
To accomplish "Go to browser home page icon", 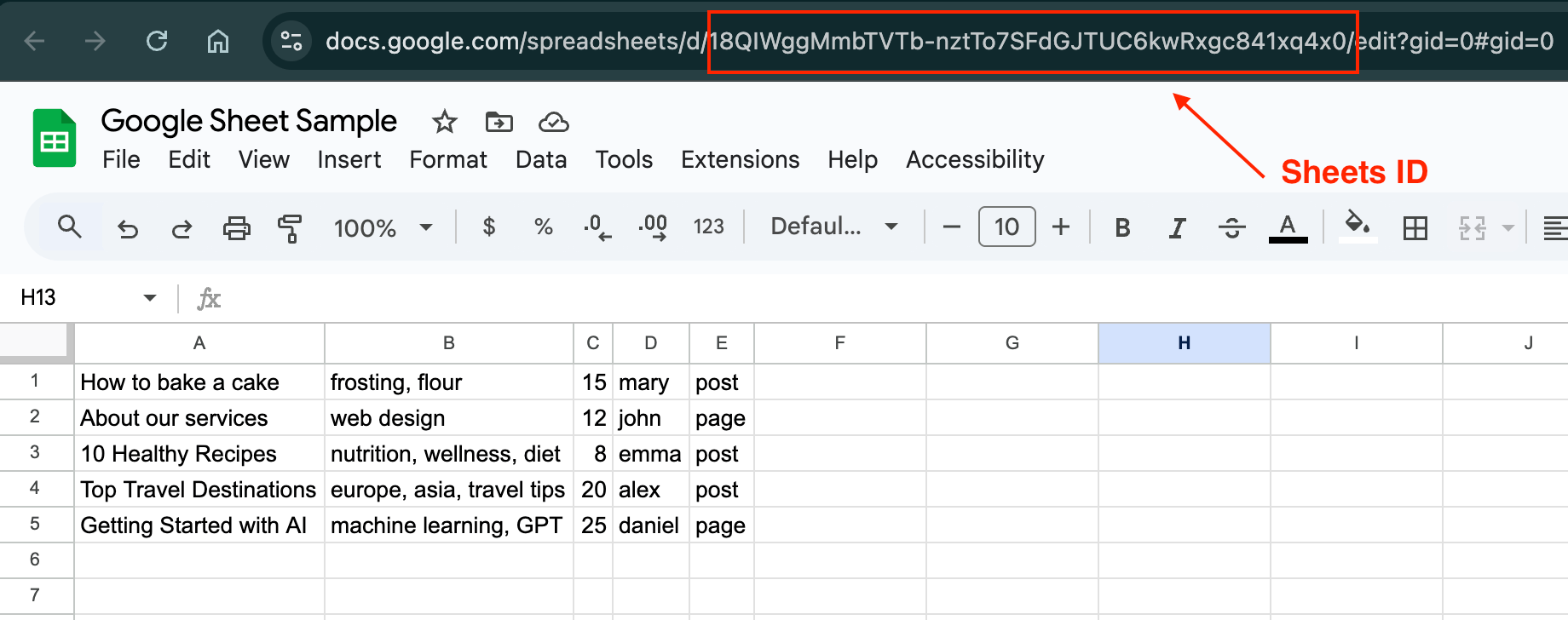I will 218,41.
